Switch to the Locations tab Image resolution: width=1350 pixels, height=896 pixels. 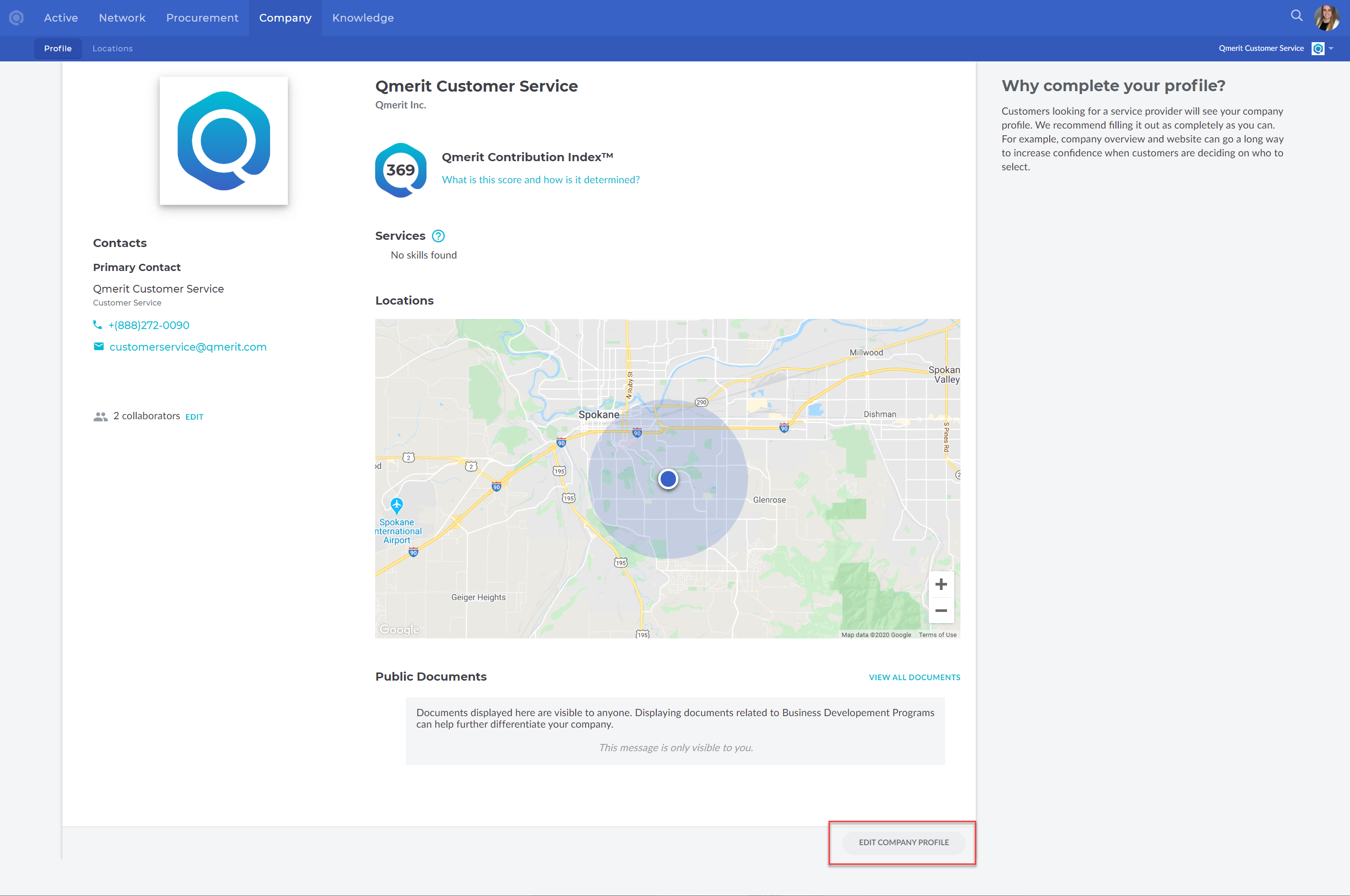(x=113, y=48)
